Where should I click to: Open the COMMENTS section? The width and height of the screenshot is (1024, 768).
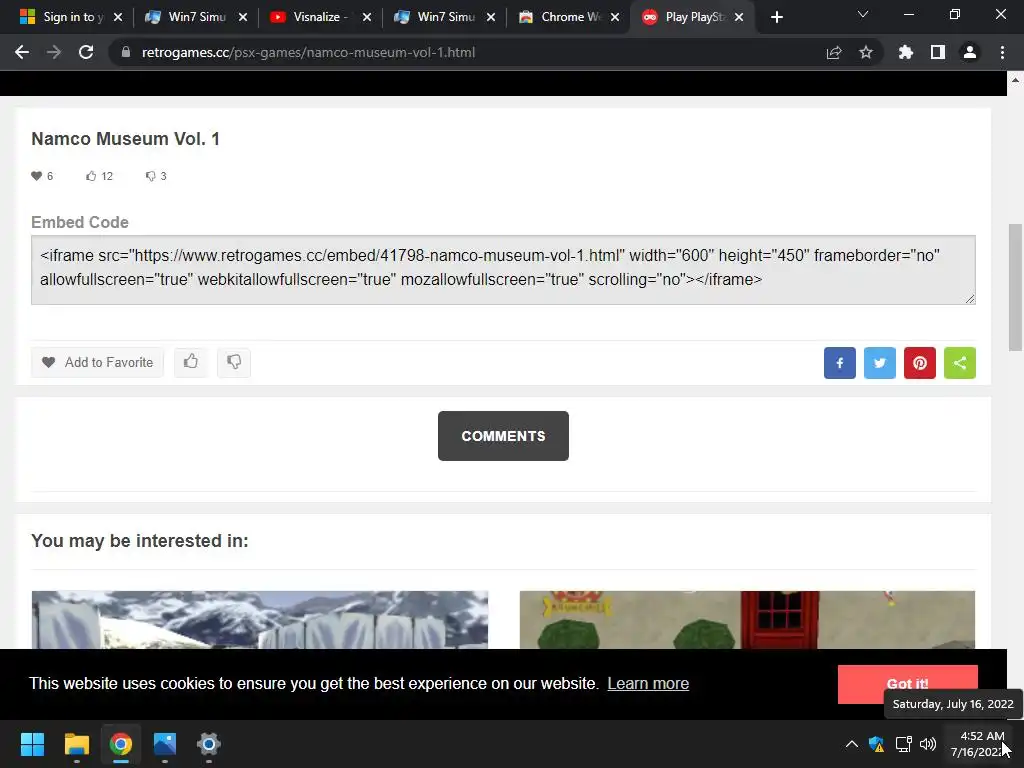point(503,436)
